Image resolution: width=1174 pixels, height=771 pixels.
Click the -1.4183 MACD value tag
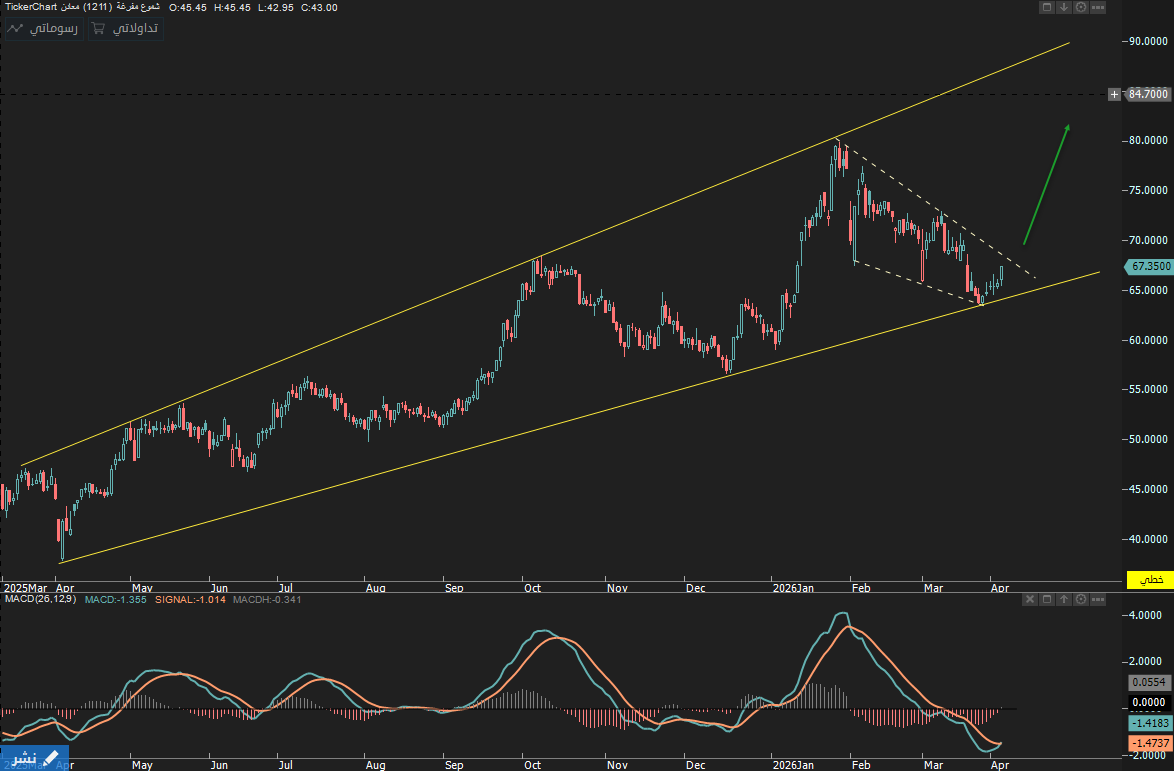coord(1149,723)
